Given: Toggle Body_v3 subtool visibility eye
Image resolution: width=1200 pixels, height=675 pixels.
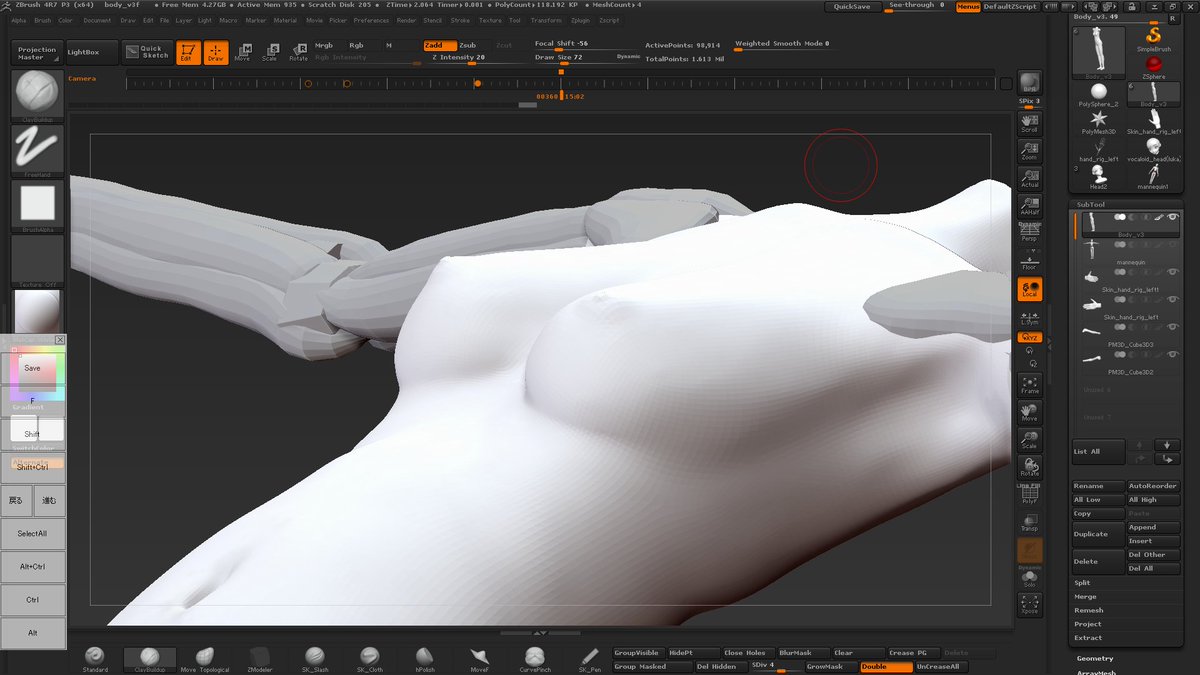Looking at the screenshot, I should pos(1173,217).
